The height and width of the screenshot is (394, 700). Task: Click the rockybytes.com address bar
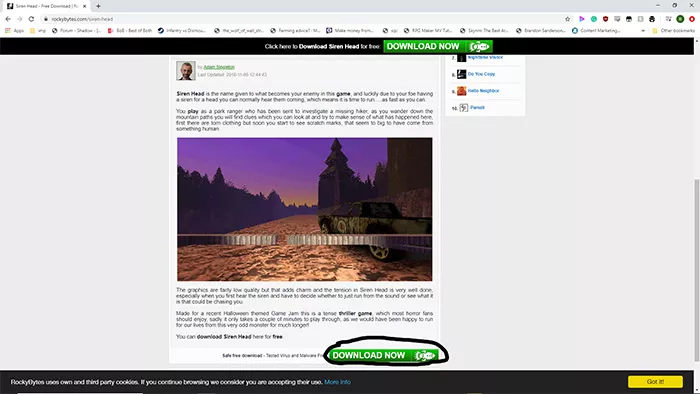click(x=304, y=19)
